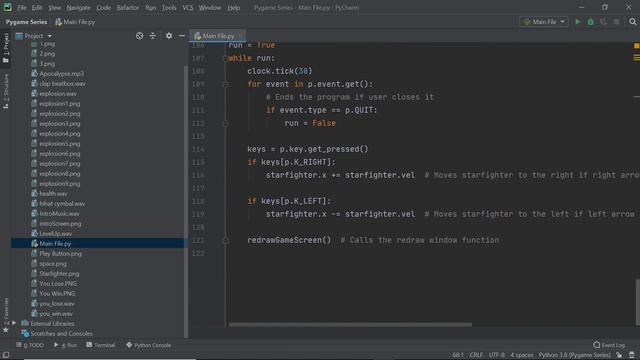This screenshot has height=360, width=640.
Task: Select Starfighter.png in project tree
Action: pyautogui.click(x=59, y=273)
